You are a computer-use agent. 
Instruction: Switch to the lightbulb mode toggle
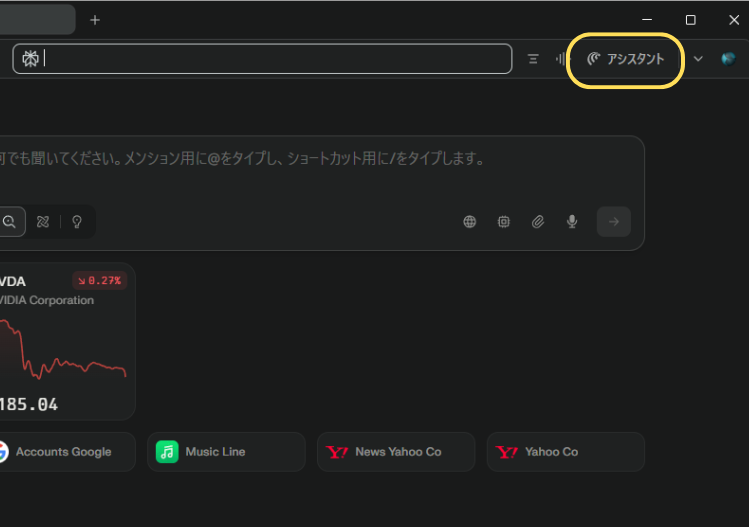76,222
